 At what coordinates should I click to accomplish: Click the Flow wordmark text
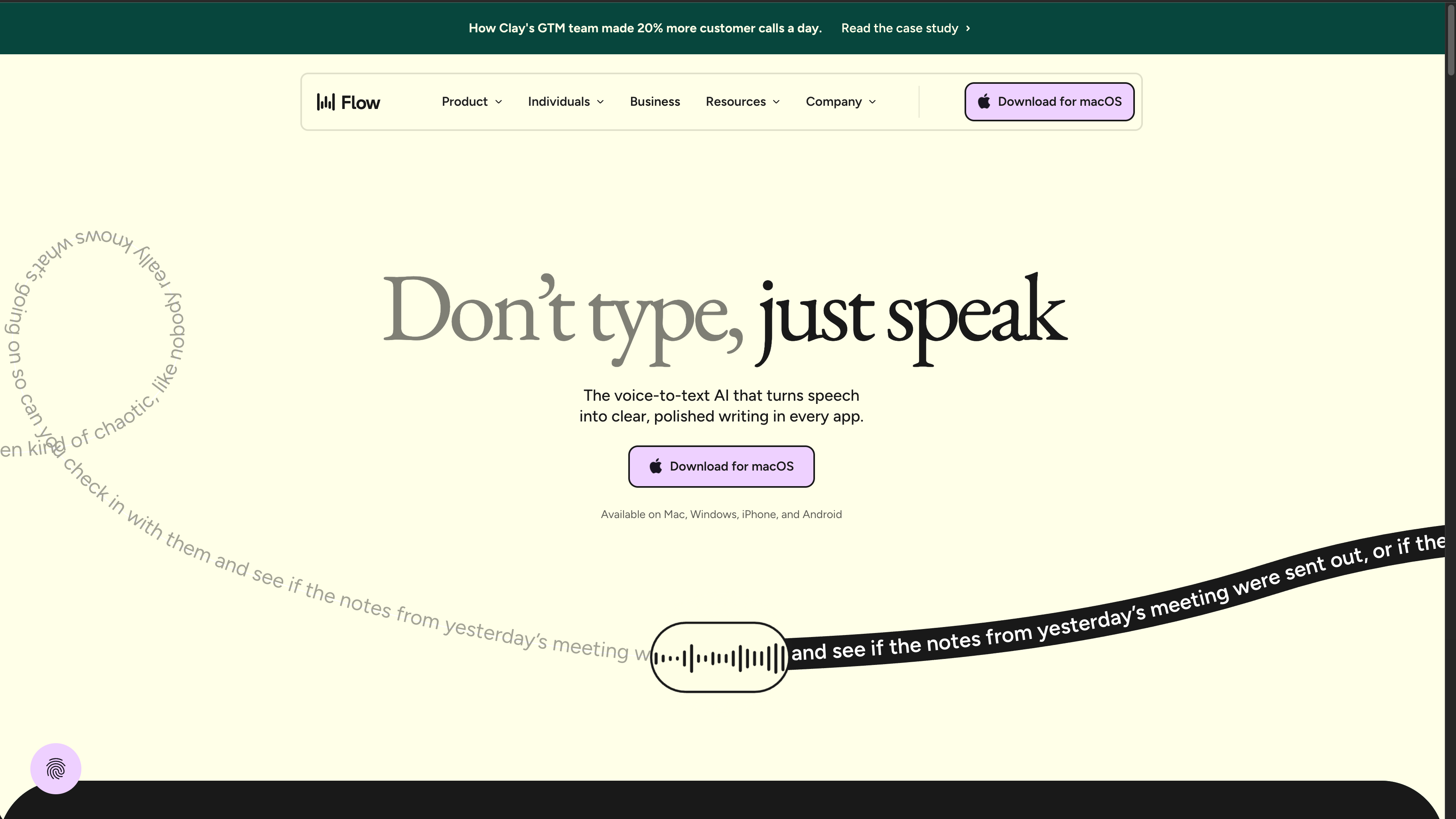(x=361, y=102)
